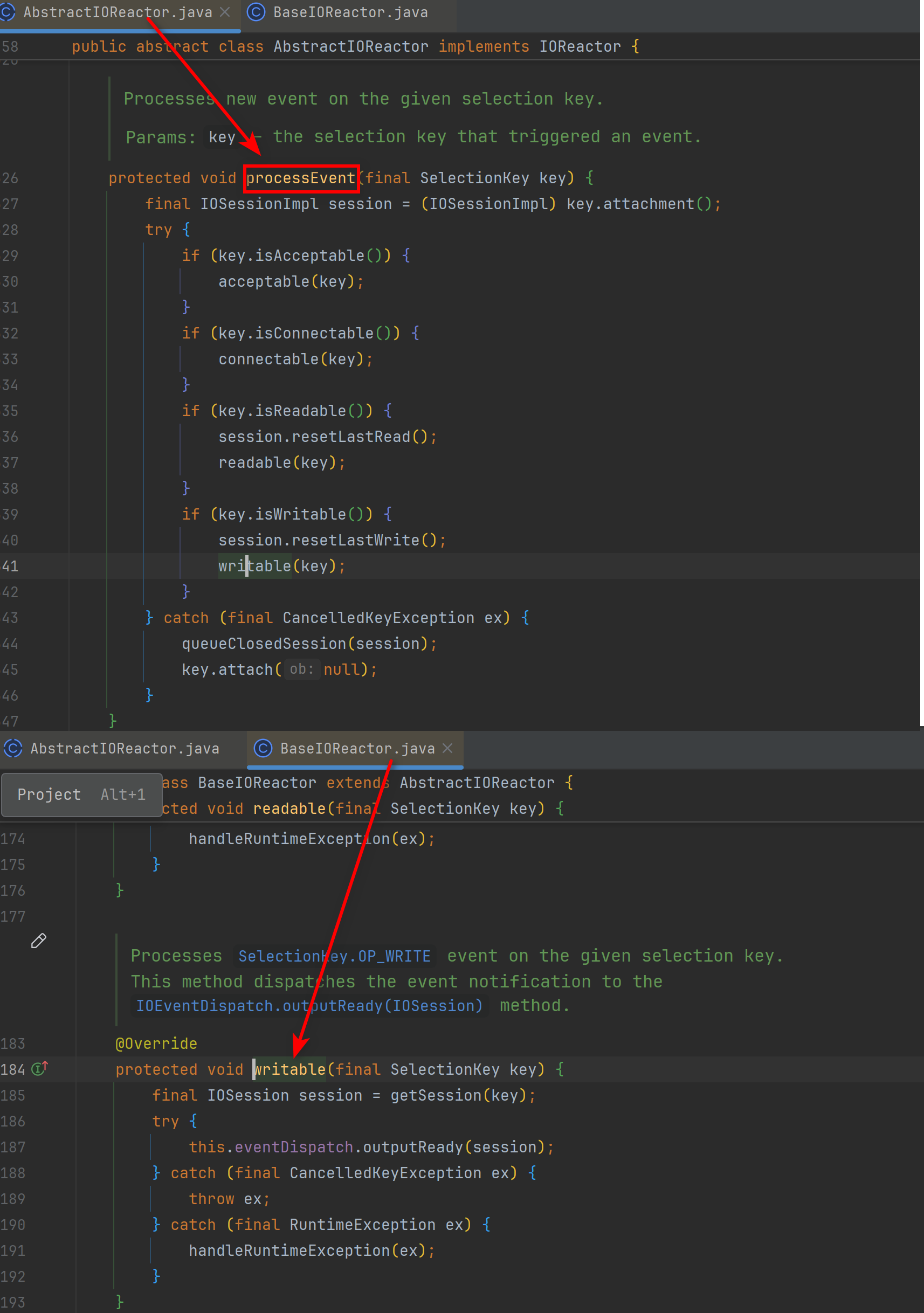Click writable(key) call on line 41
The height and width of the screenshot is (1313, 924).
(281, 566)
